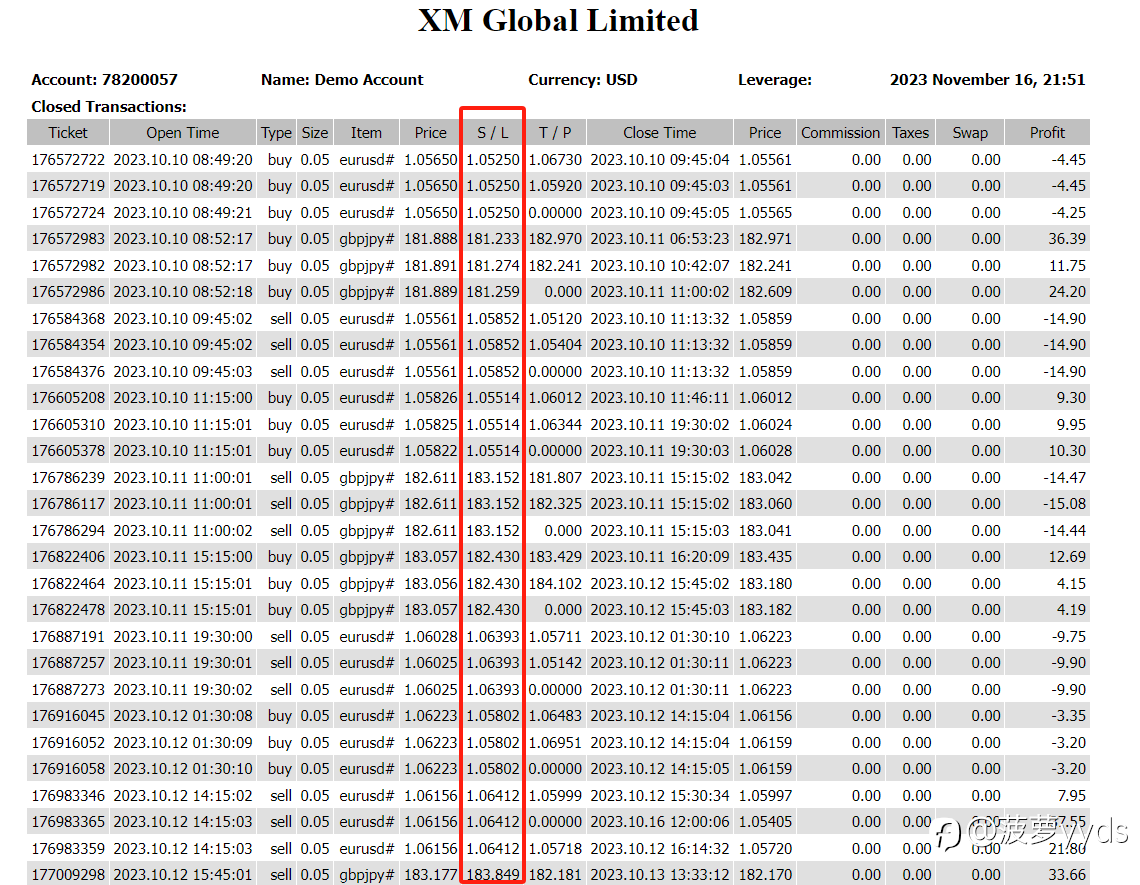Image resolution: width=1140 pixels, height=885 pixels.
Task: Click profit value 12.69
Action: (1067, 557)
